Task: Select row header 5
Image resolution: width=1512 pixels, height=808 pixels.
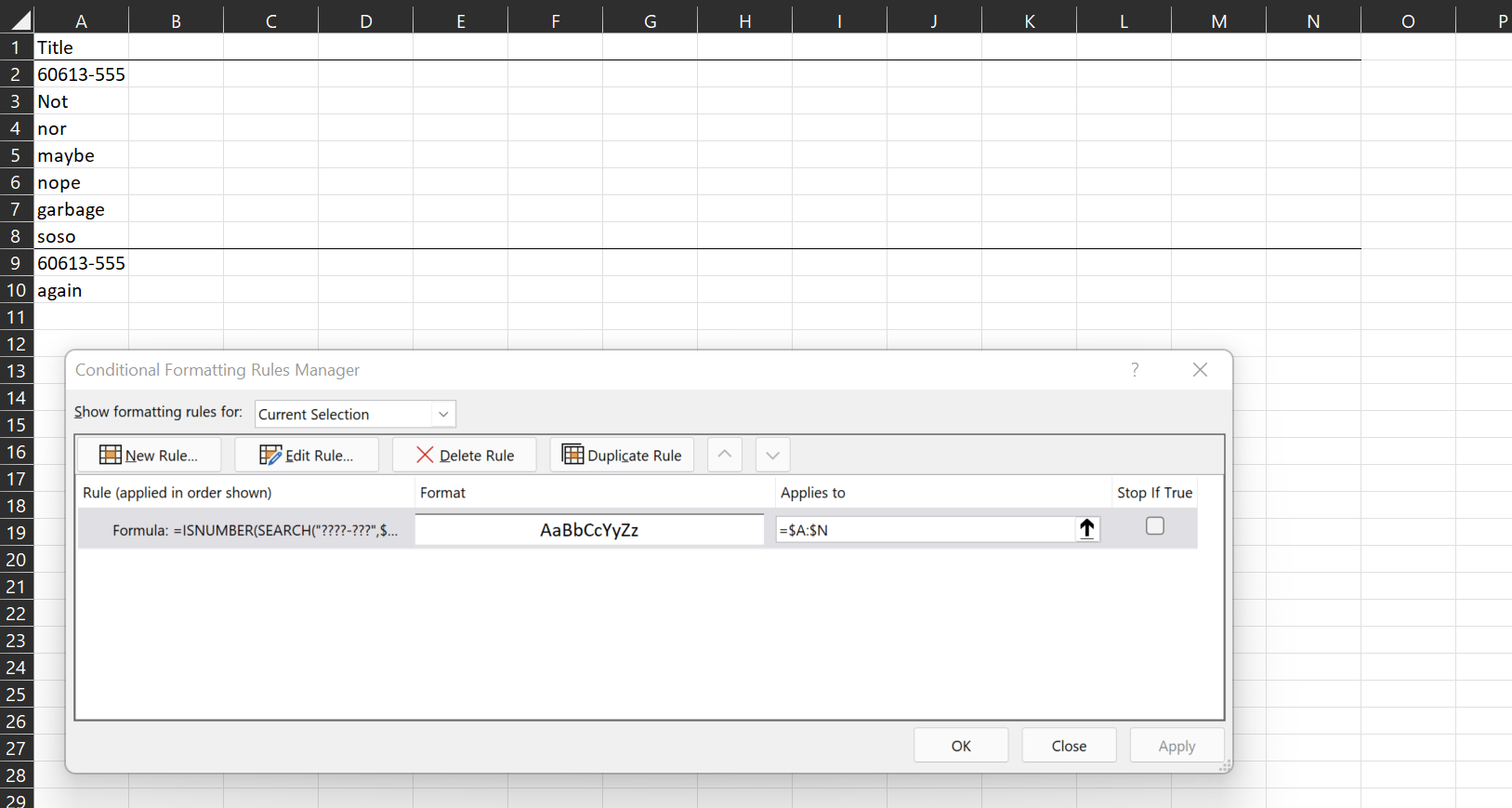Action: point(16,155)
